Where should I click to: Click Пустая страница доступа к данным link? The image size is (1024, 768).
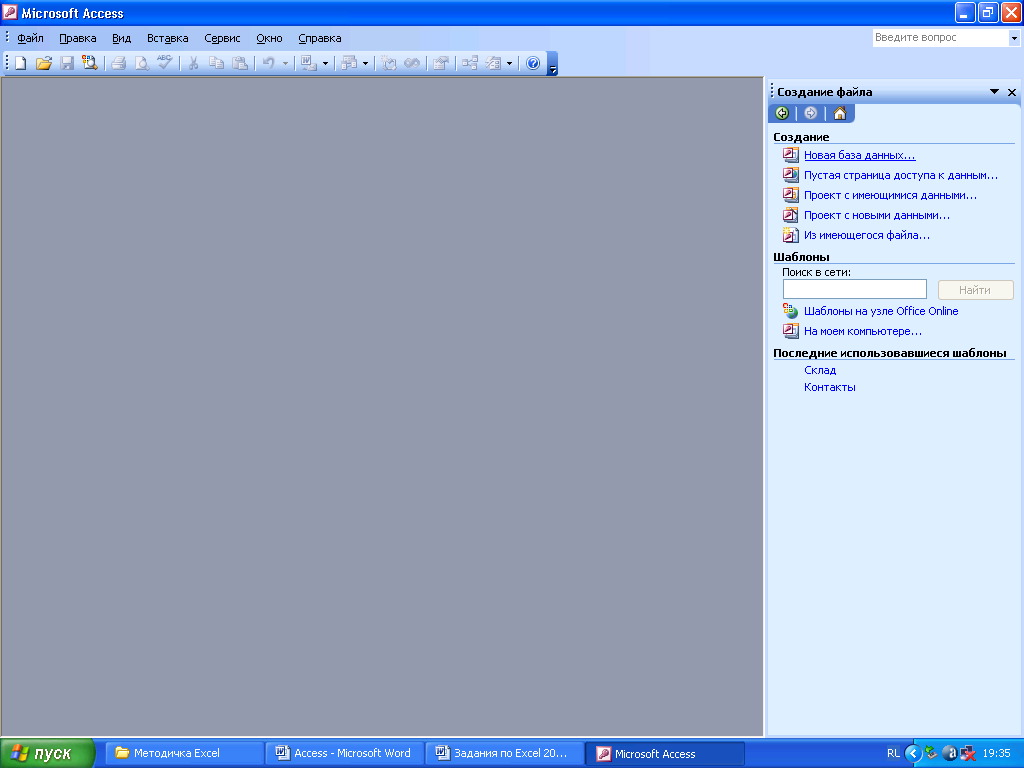(901, 175)
